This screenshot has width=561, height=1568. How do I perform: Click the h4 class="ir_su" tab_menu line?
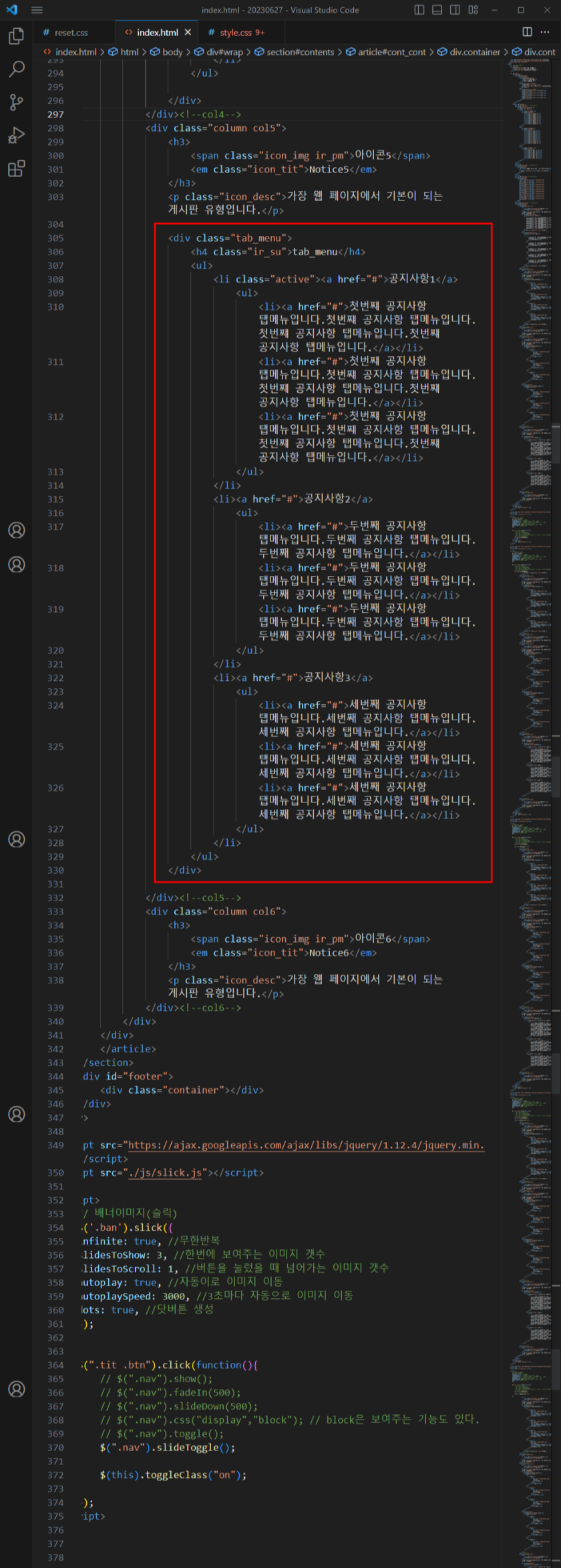[x=278, y=252]
